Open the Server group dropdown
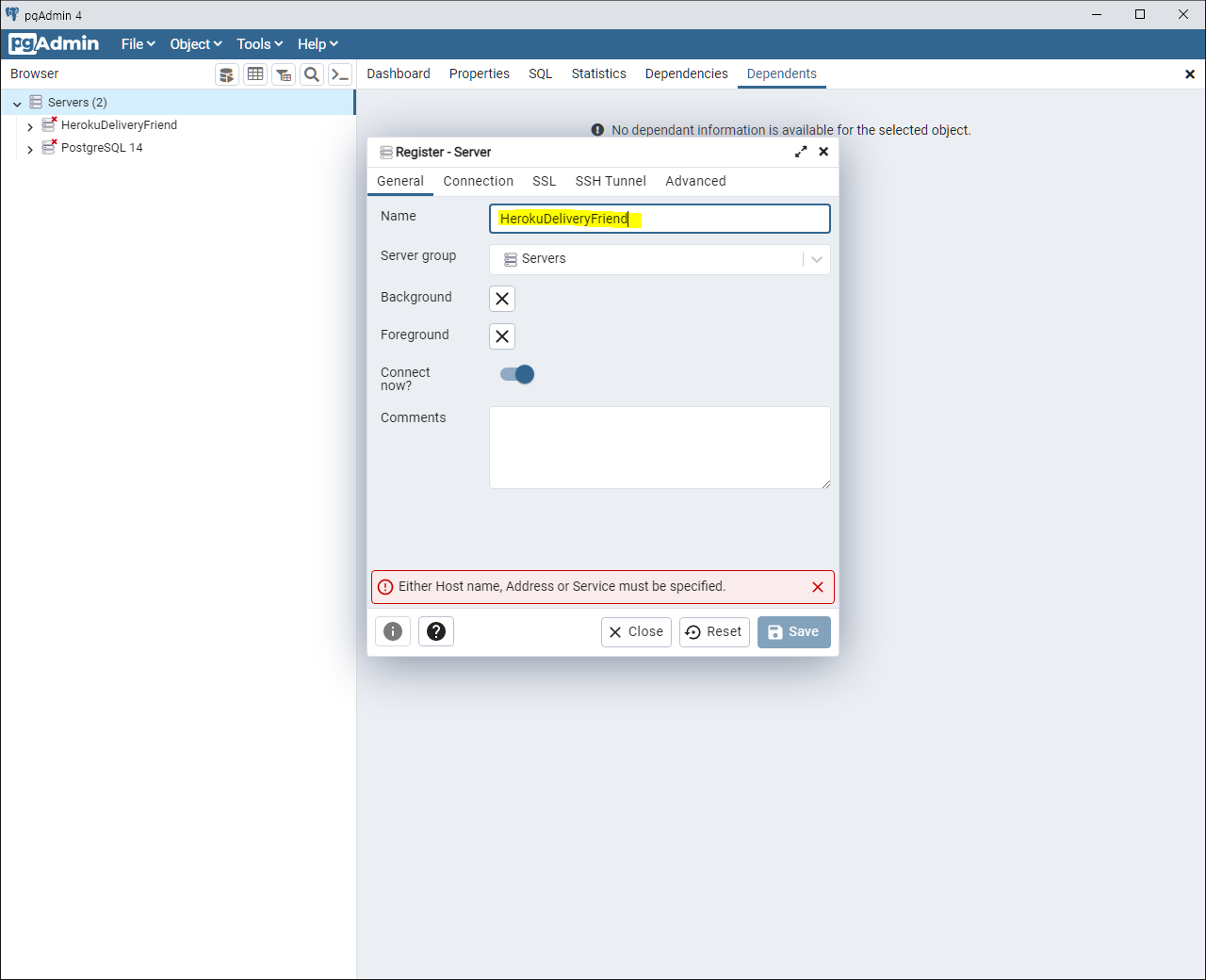Viewport: 1206px width, 980px height. 660,259
